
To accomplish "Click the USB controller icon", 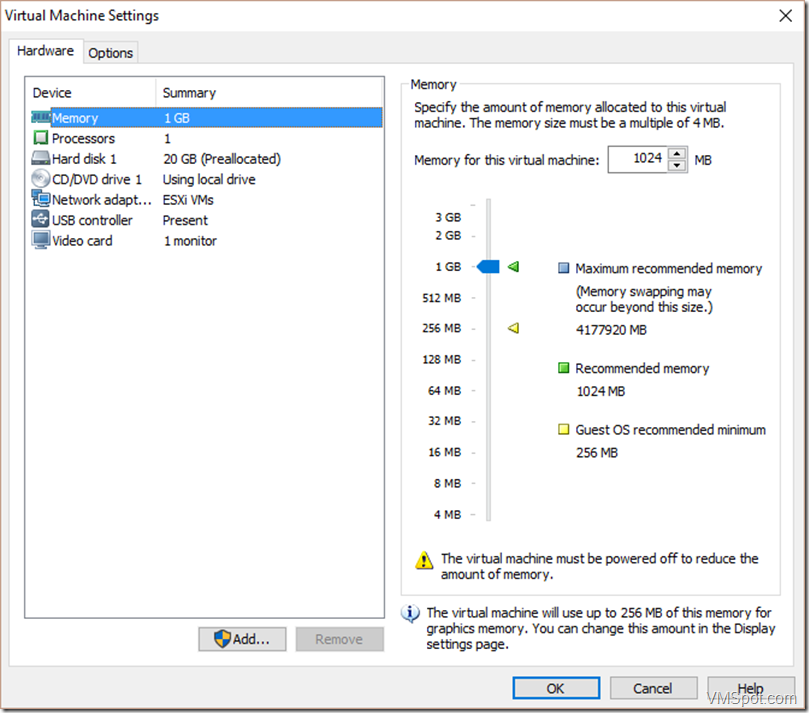I will click(x=40, y=219).
